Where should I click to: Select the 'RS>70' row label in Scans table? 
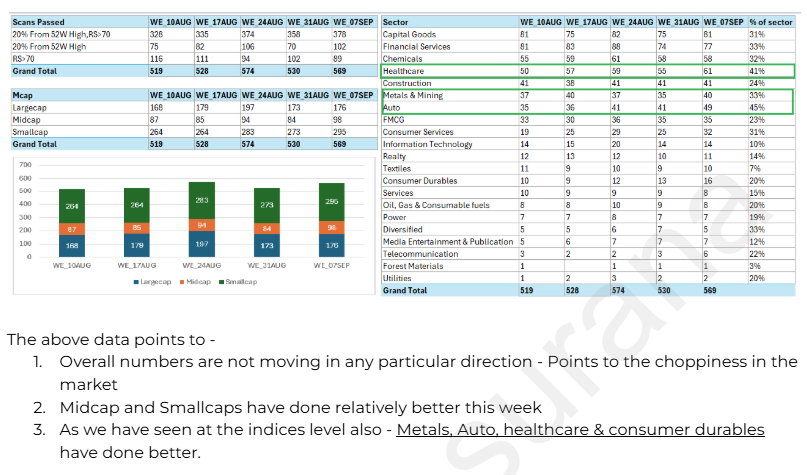pyautogui.click(x=23, y=59)
